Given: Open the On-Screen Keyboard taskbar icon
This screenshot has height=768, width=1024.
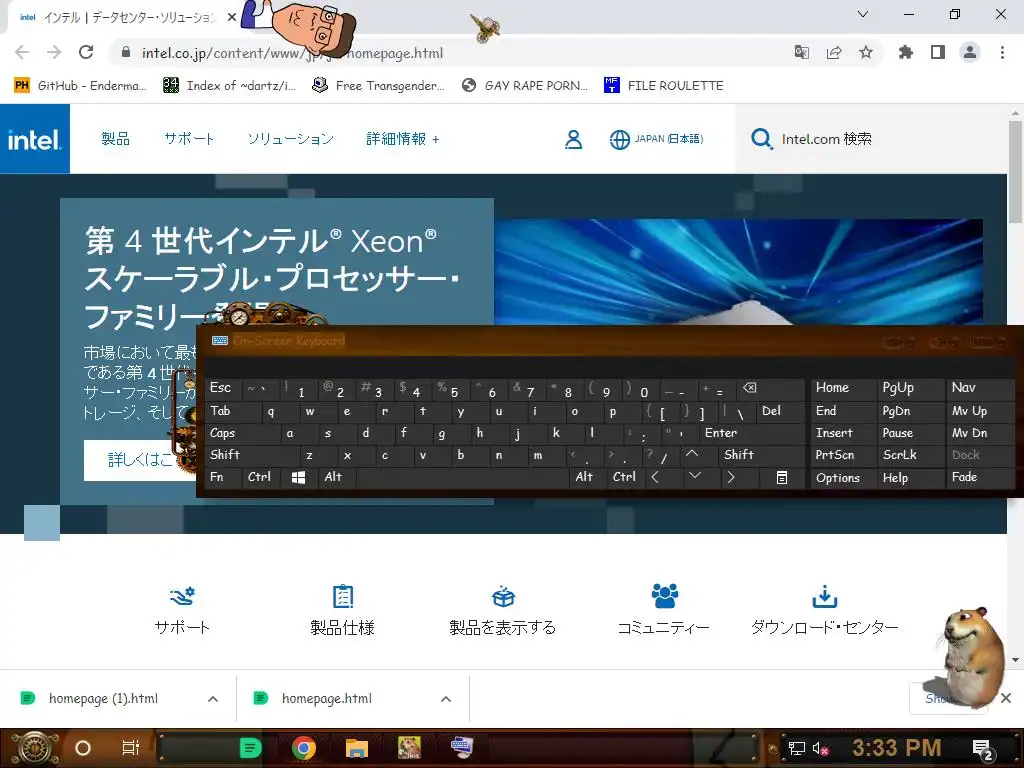Looking at the screenshot, I should [462, 747].
